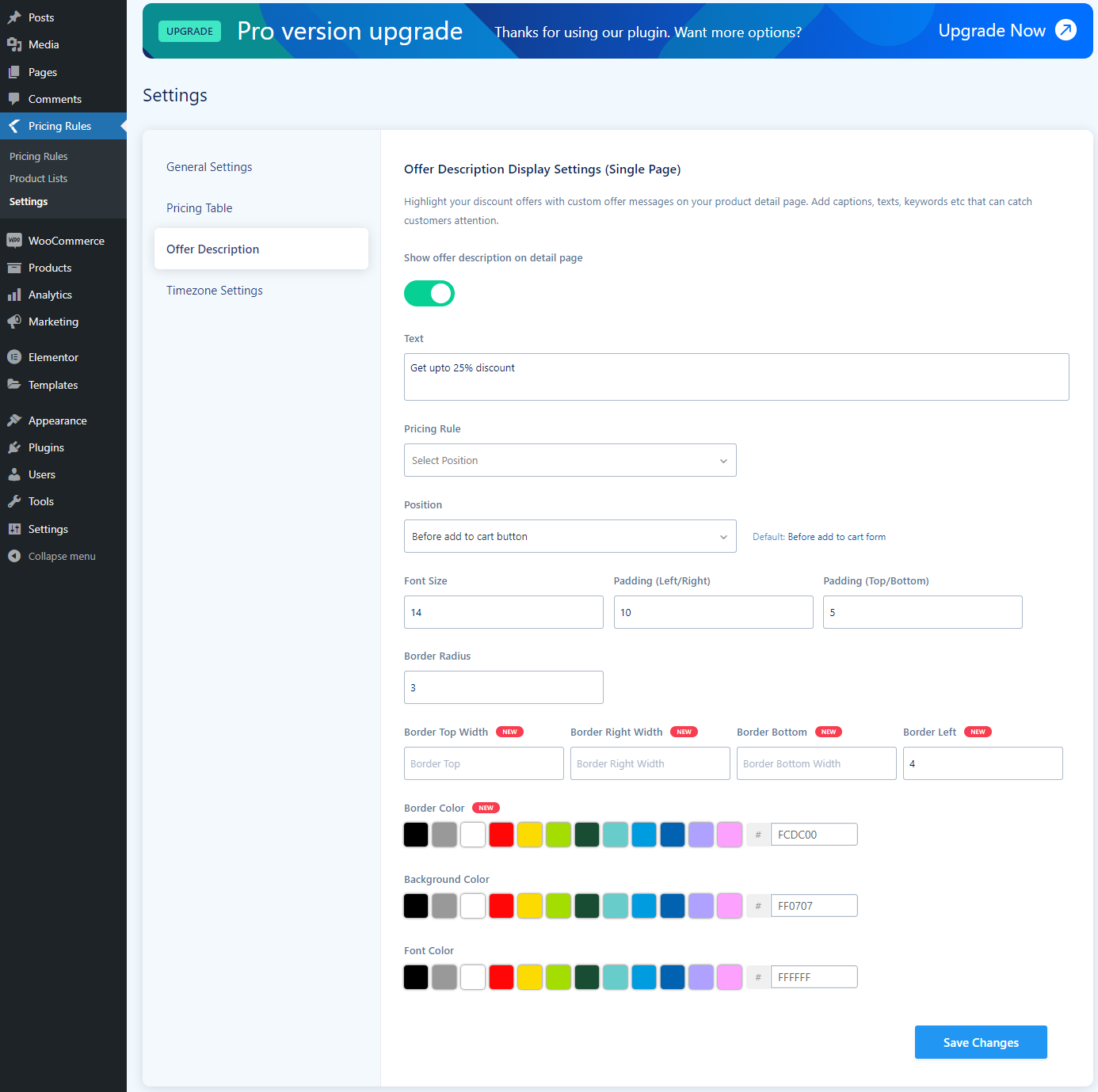Screen dimensions: 1098x1092
Task: Click the Analytics bar chart icon
Action: [x=14, y=295]
